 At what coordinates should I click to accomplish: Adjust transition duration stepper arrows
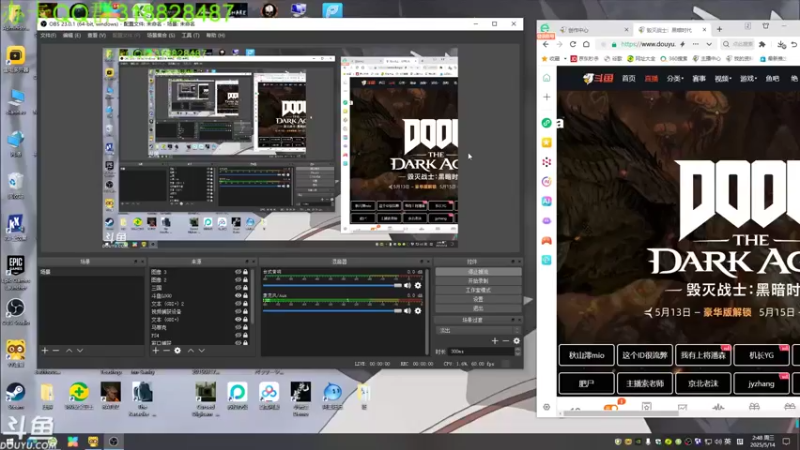pos(518,352)
